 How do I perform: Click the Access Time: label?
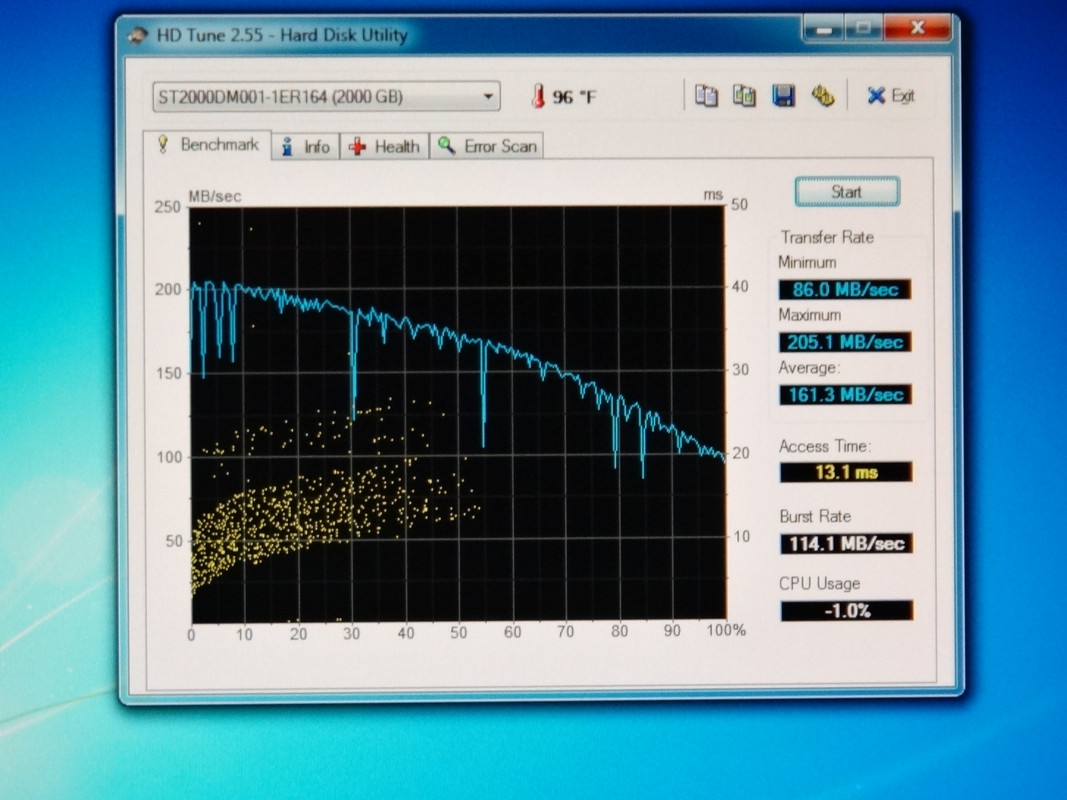coord(824,446)
